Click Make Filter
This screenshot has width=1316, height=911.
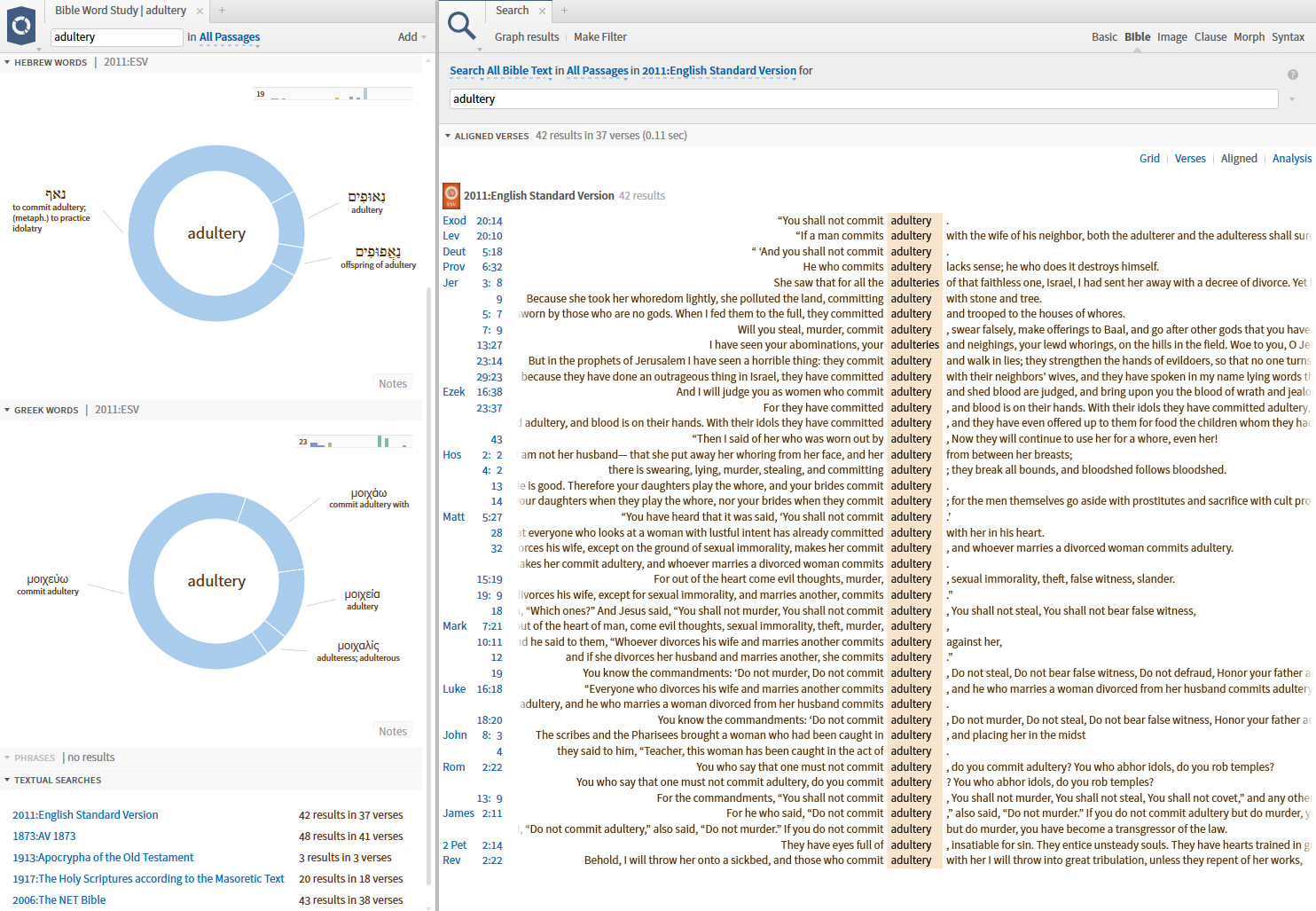(x=600, y=37)
